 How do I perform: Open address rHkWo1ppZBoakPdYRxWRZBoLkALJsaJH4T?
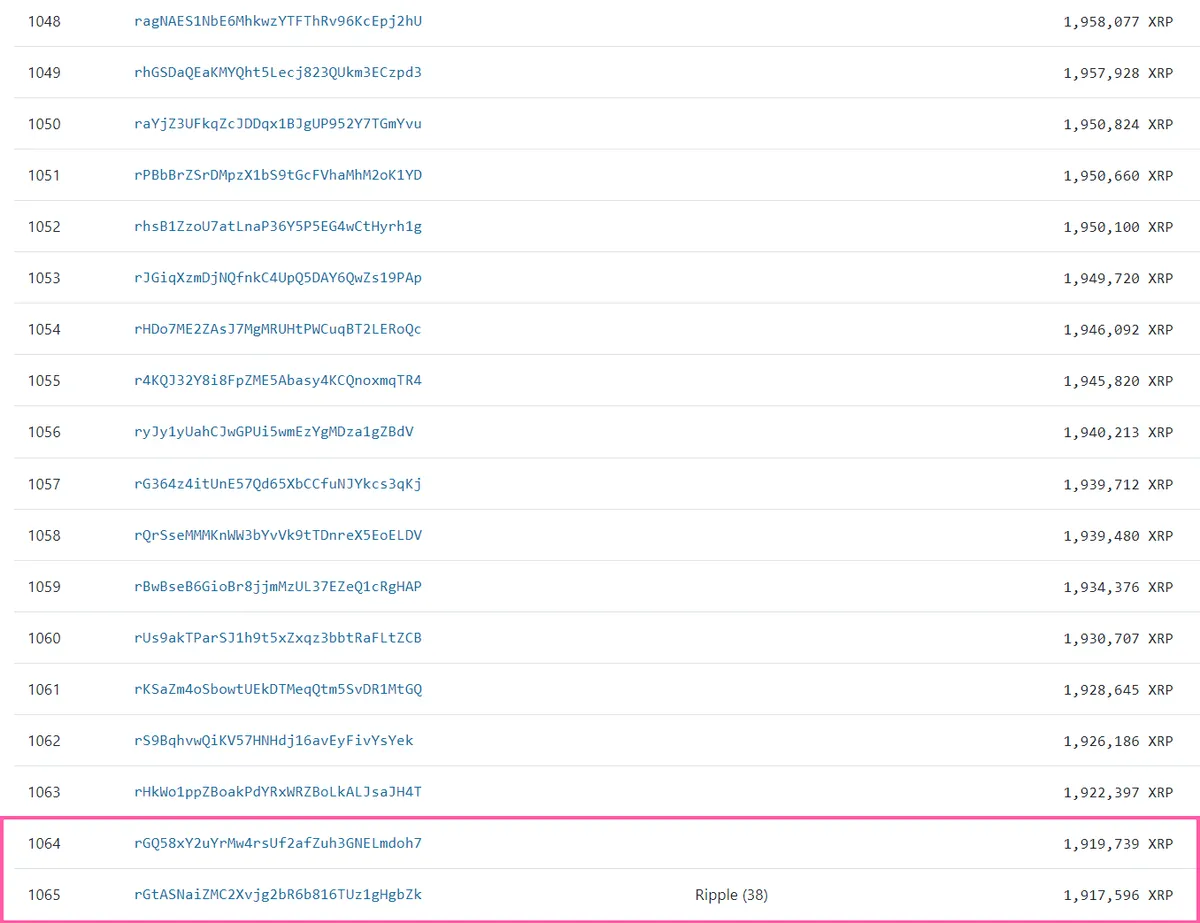point(278,792)
